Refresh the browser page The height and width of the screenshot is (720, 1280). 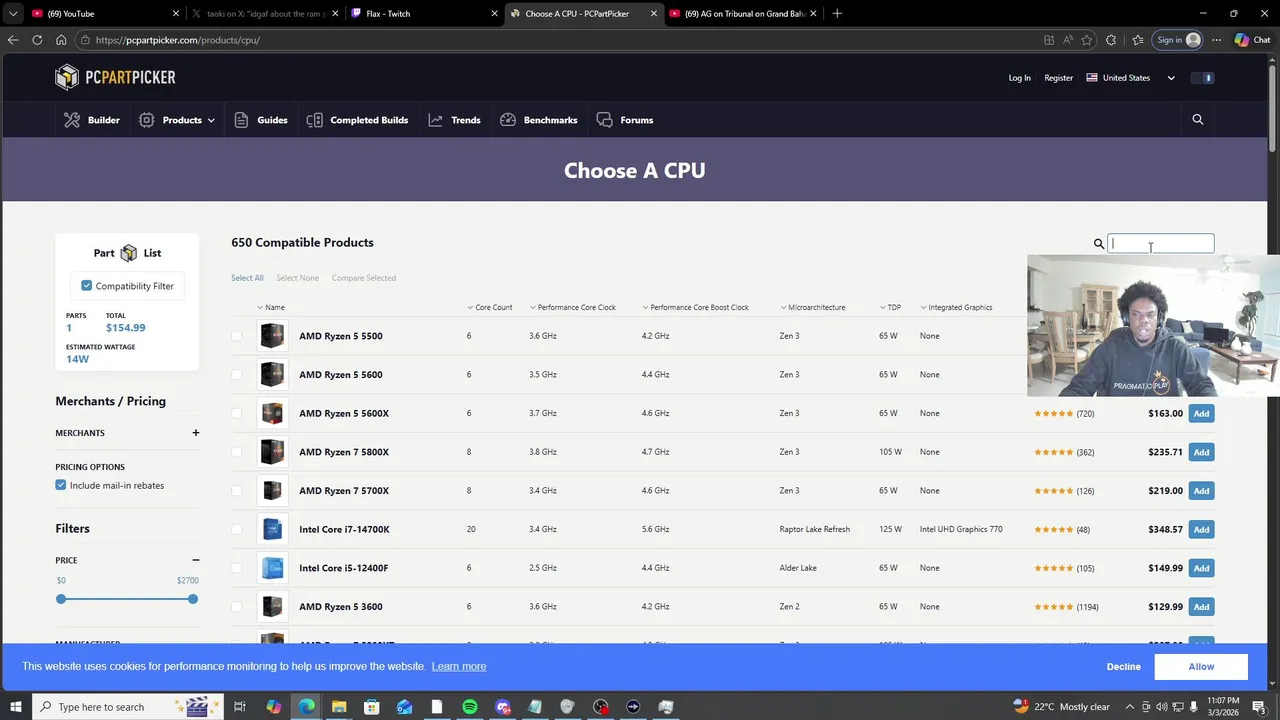coord(37,40)
